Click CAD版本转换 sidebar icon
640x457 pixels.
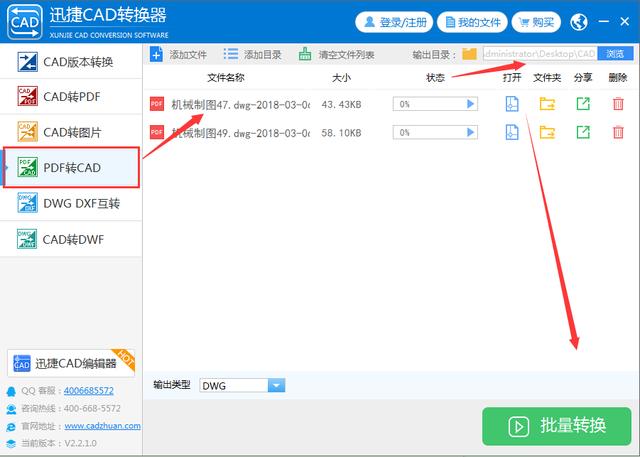(27, 62)
